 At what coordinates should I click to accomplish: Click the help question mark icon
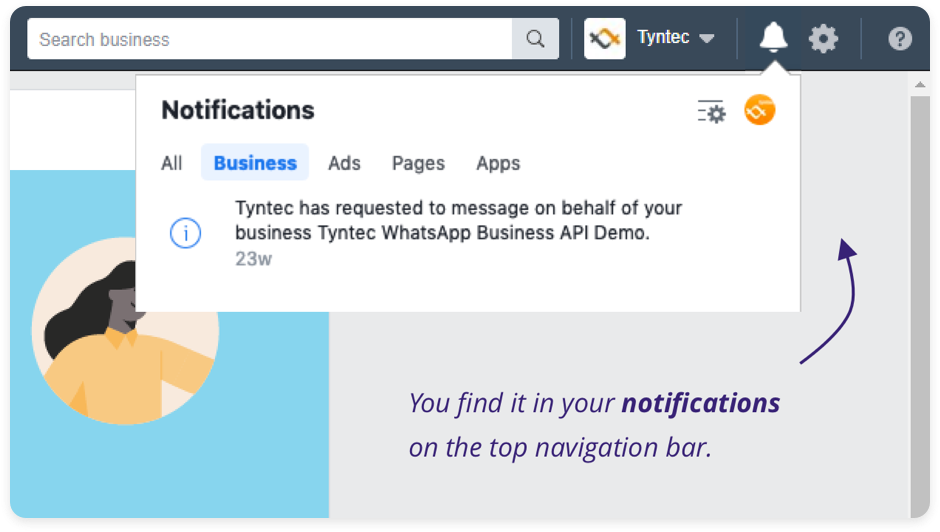click(x=900, y=39)
